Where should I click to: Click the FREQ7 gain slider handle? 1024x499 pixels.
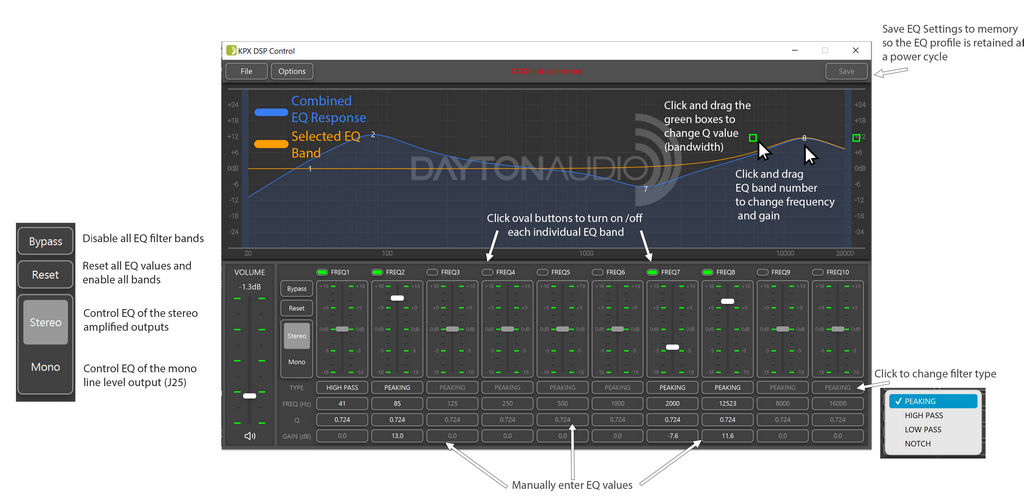[673, 347]
